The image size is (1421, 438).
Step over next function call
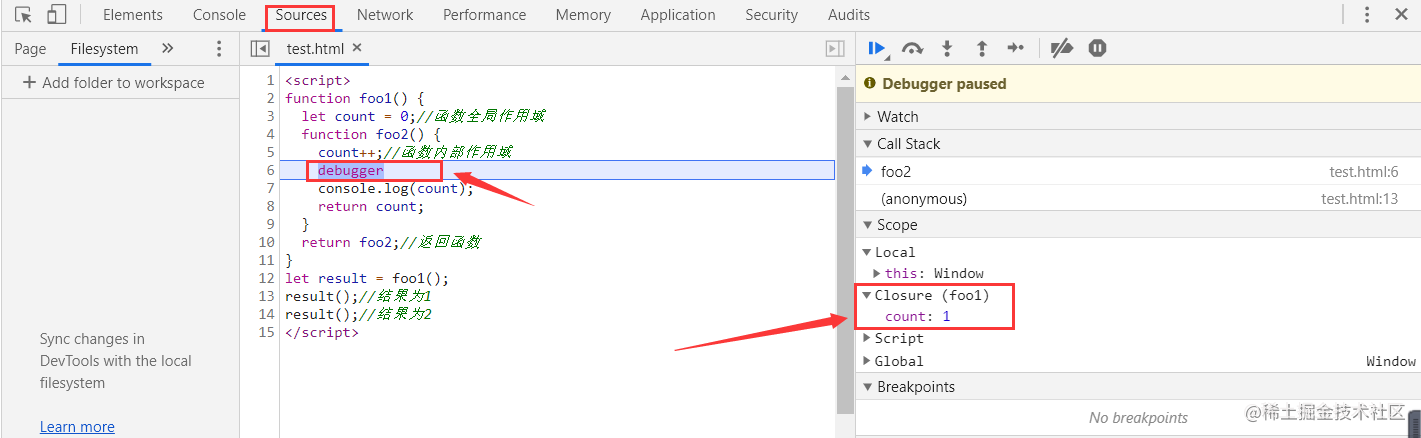[x=912, y=48]
